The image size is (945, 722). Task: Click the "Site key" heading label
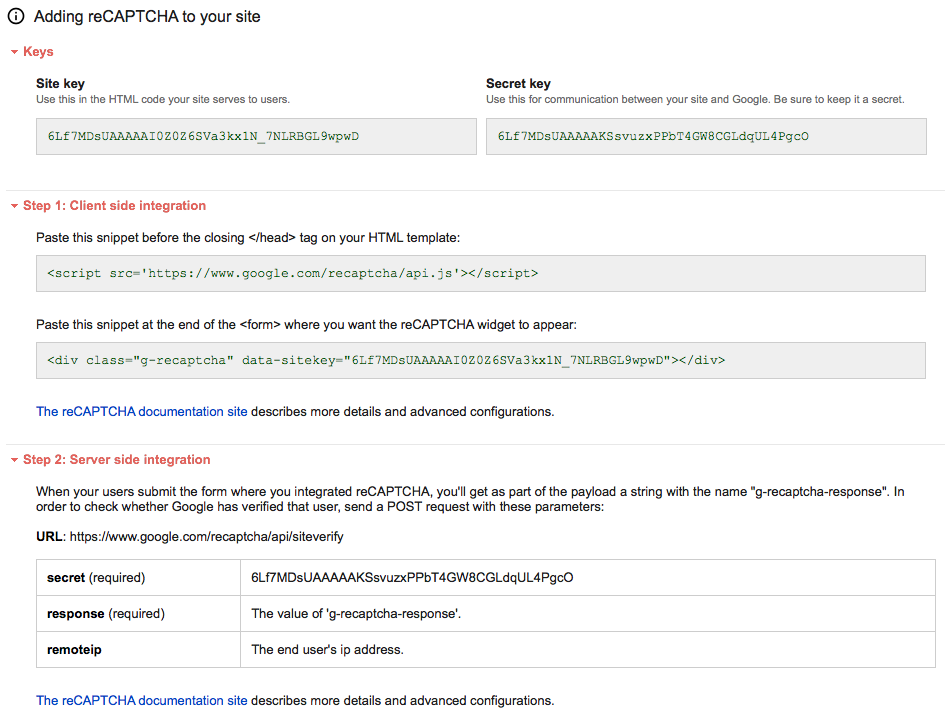coord(60,84)
